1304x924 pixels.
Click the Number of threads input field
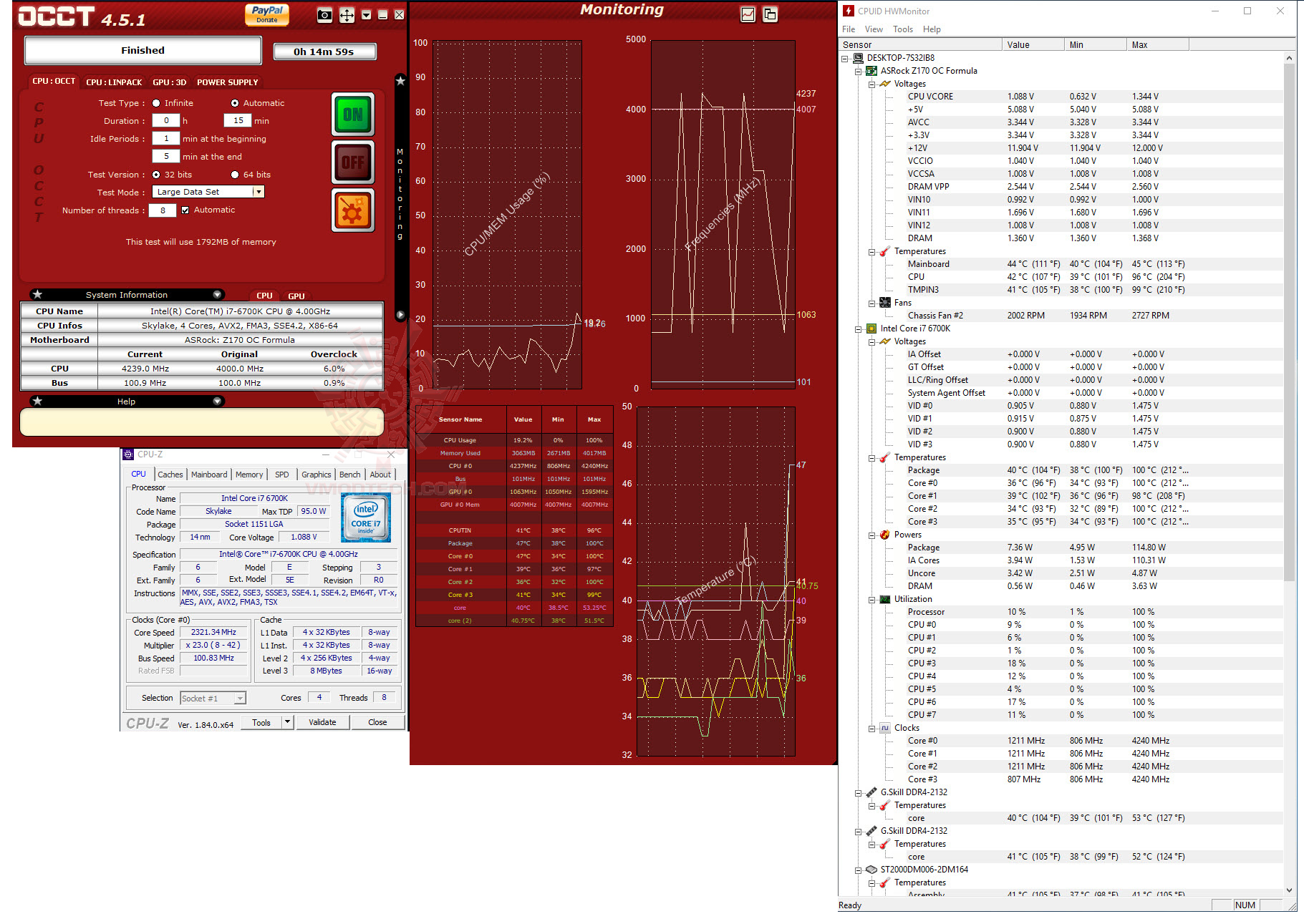163,210
